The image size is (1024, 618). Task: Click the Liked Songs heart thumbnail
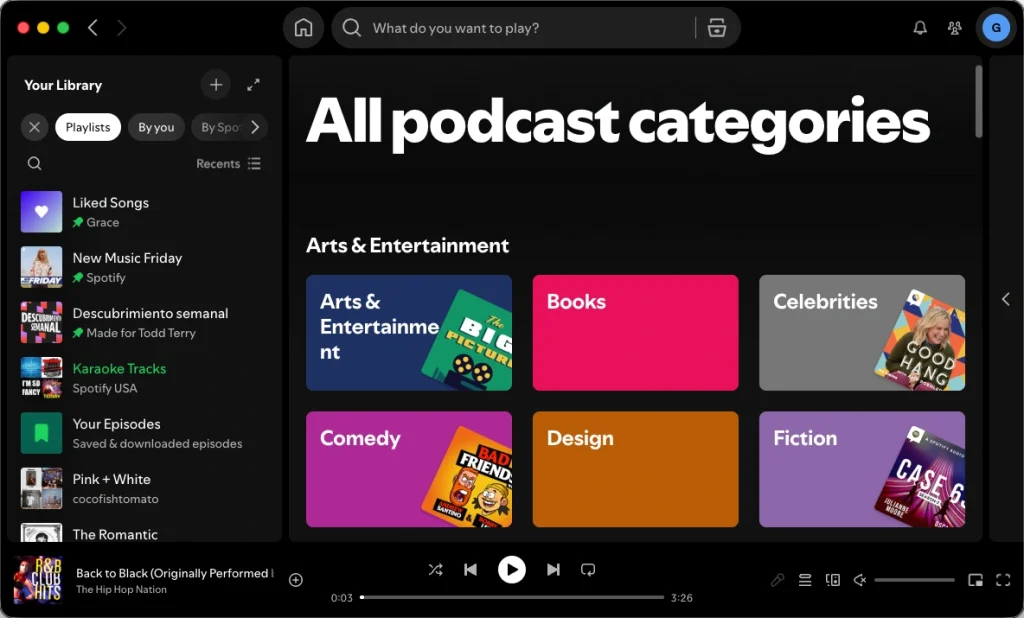click(x=41, y=212)
